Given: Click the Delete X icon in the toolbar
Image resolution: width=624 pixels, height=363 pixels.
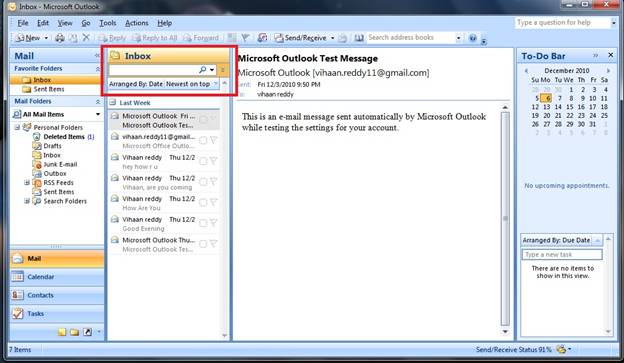Looking at the screenshot, I should pyautogui.click(x=86, y=38).
